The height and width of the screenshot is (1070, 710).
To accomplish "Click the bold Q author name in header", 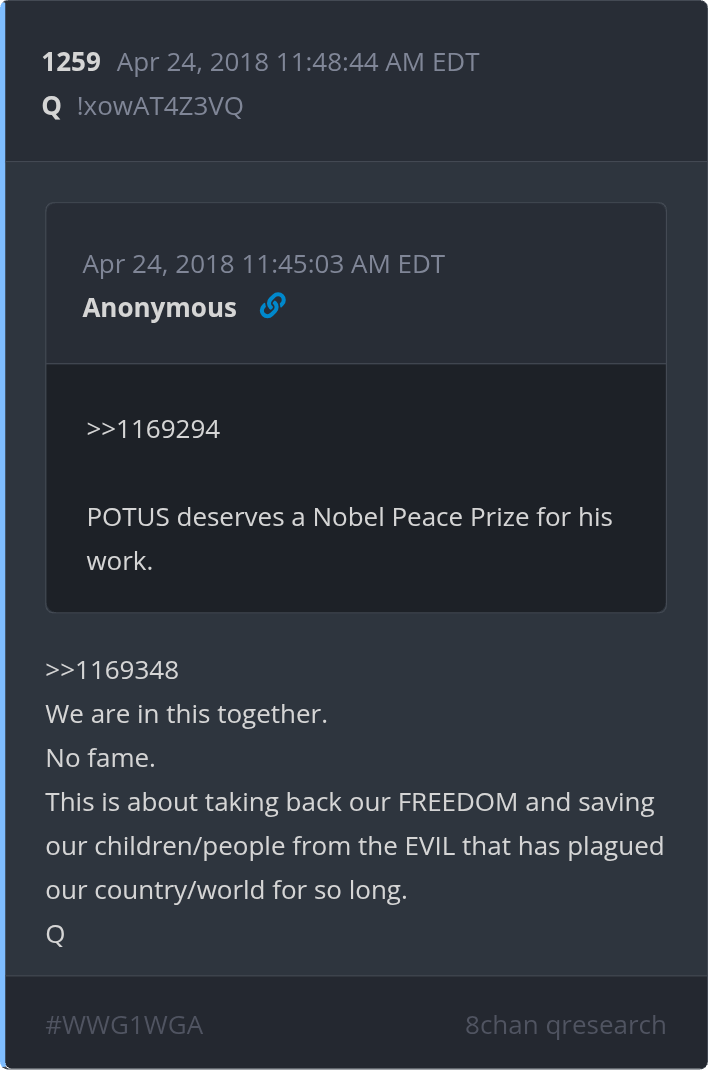I will [52, 106].
